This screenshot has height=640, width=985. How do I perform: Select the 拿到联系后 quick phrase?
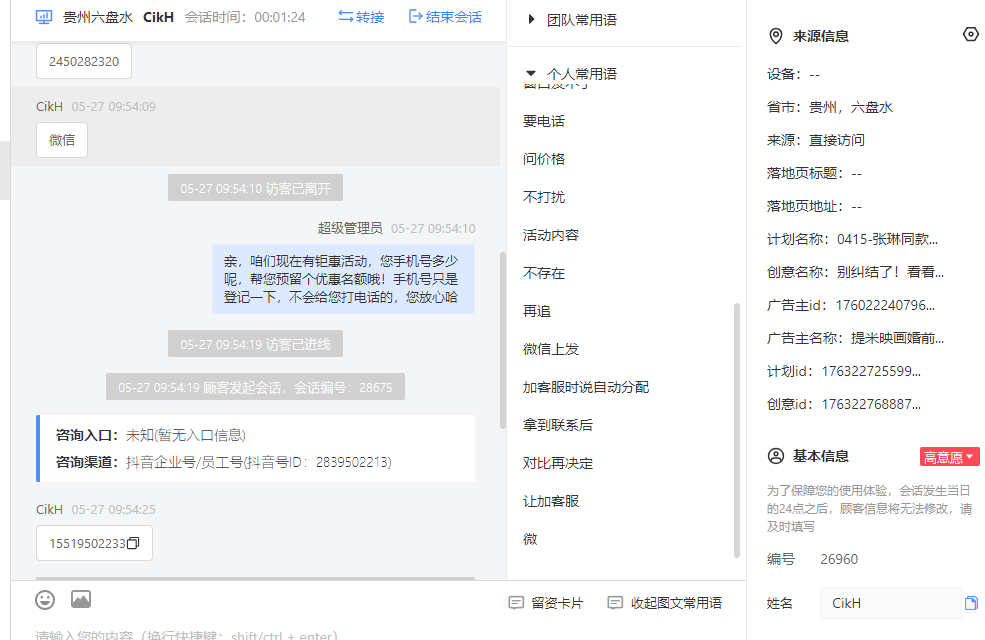click(x=558, y=425)
